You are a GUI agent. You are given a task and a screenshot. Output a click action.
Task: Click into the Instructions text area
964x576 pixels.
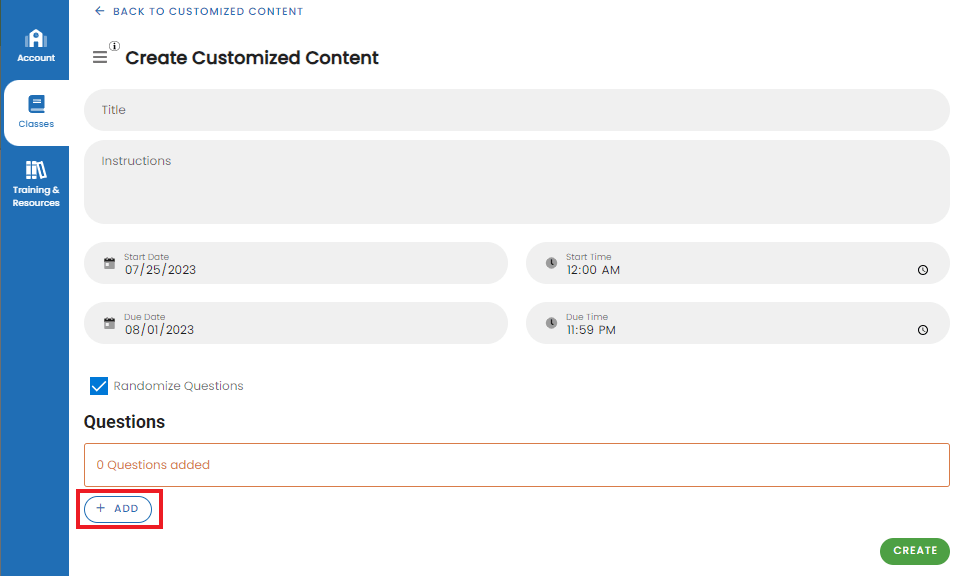516,182
